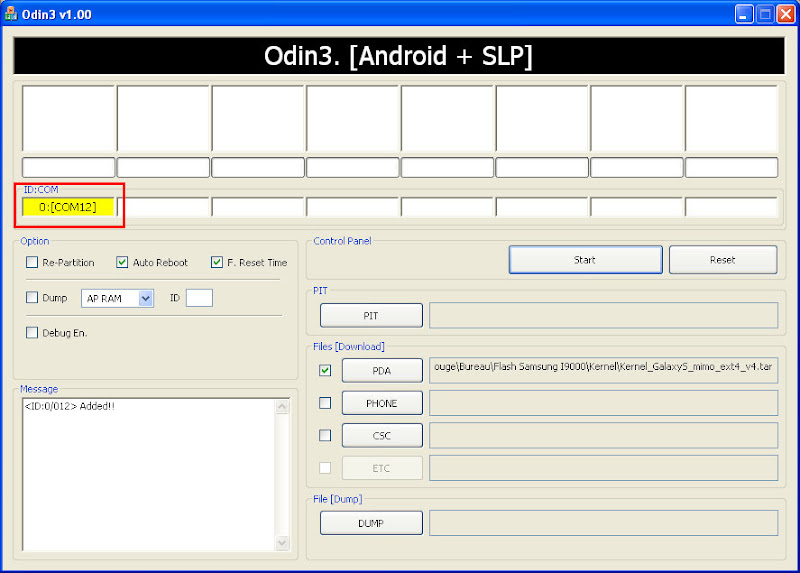This screenshot has width=800, height=573.
Task: Click the PHONE file button
Action: pos(382,403)
